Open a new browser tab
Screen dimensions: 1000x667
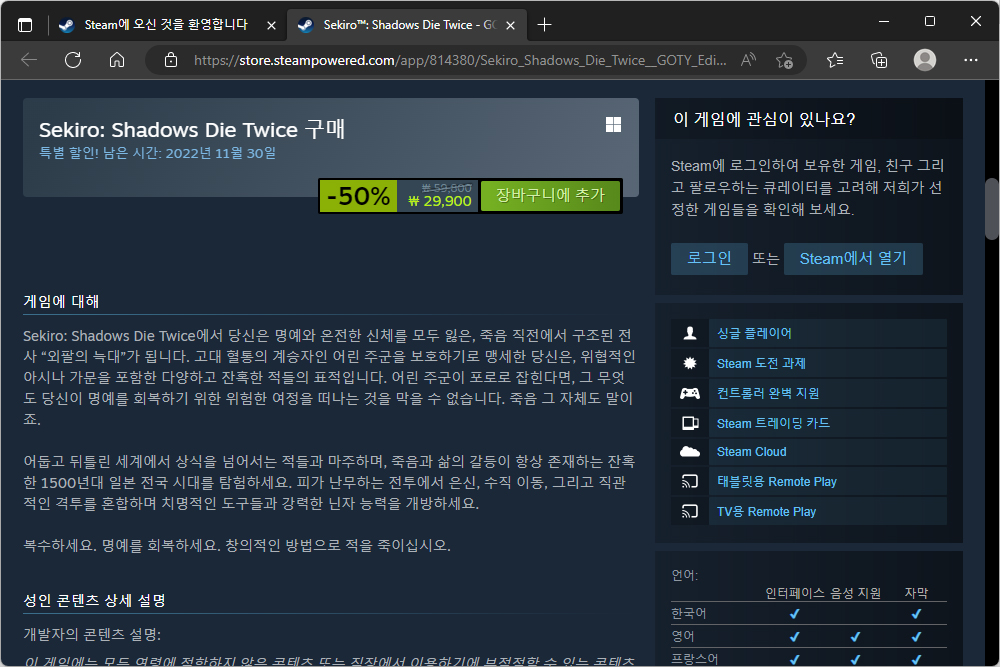[544, 25]
